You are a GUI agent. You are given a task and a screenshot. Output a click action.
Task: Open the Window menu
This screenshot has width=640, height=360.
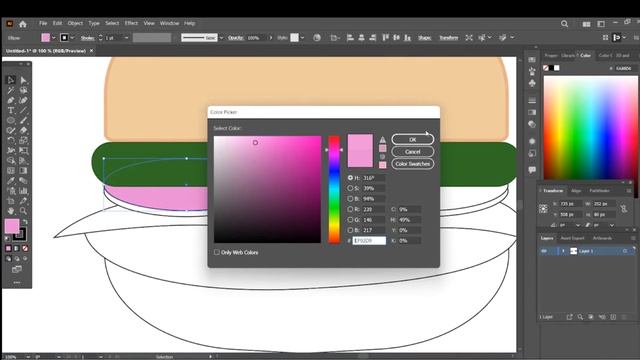[169, 23]
